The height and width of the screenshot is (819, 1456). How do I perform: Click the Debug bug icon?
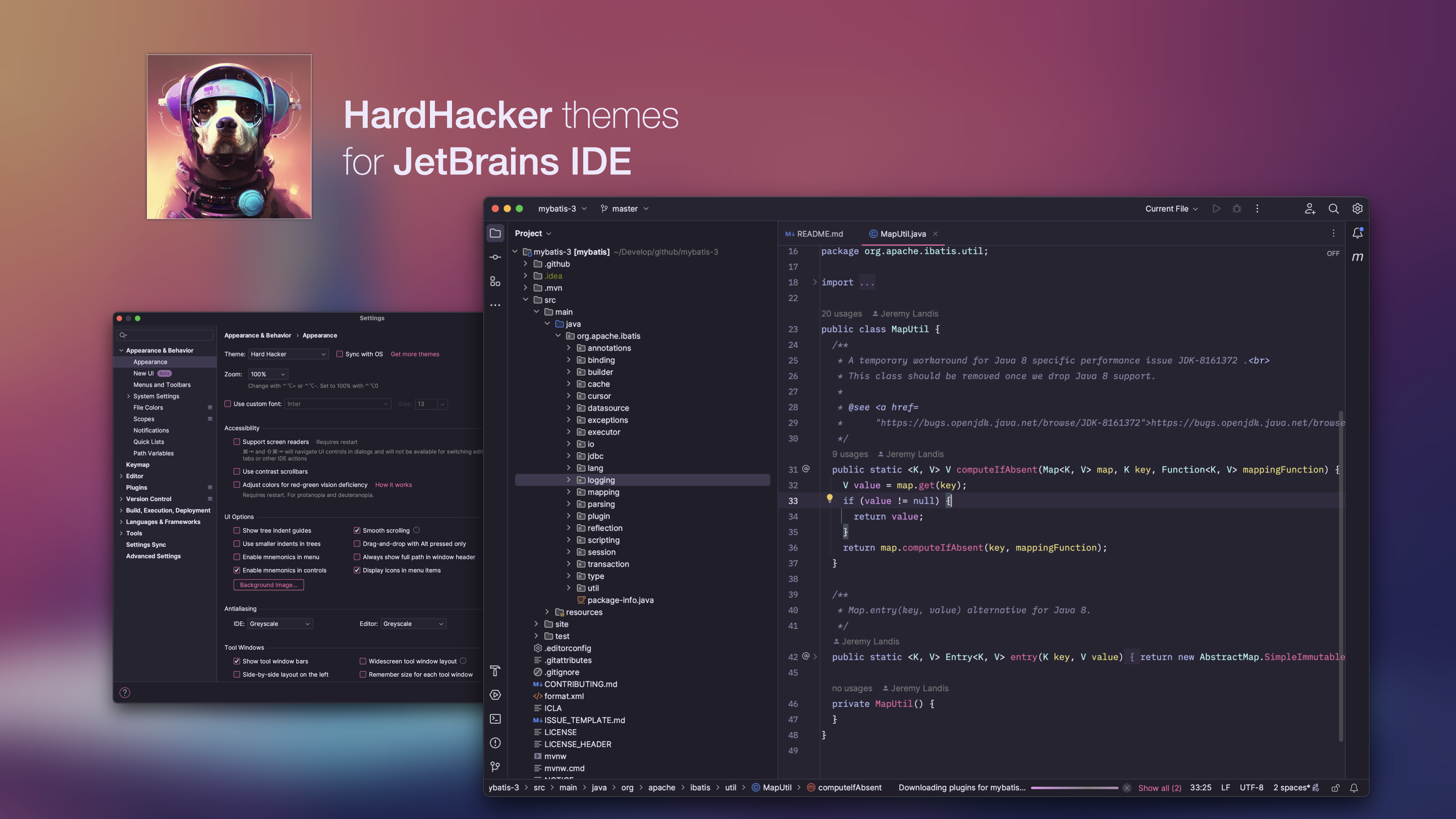1237,209
